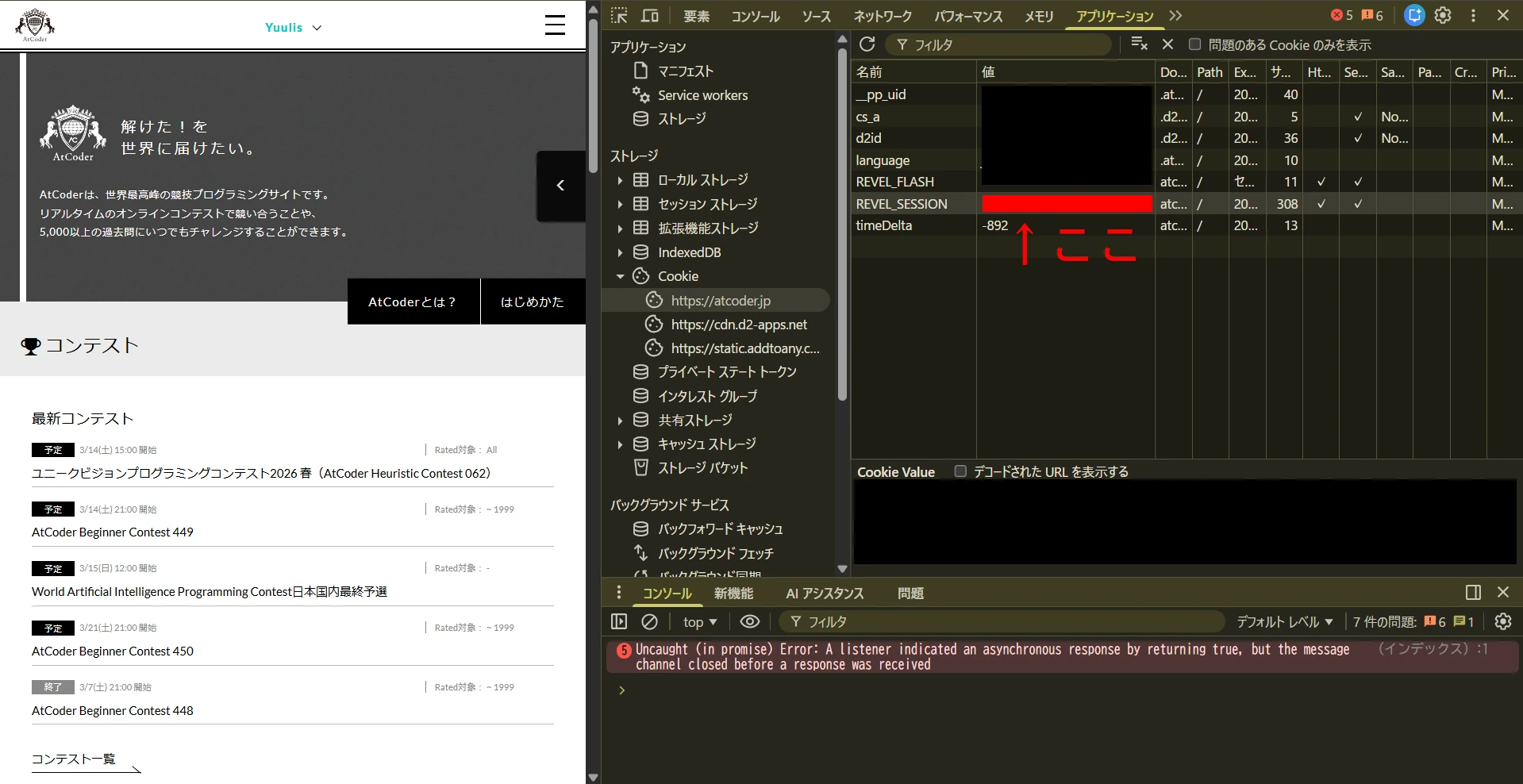Clear the console with the ban icon
Viewport: 1523px width, 784px height.
point(649,621)
